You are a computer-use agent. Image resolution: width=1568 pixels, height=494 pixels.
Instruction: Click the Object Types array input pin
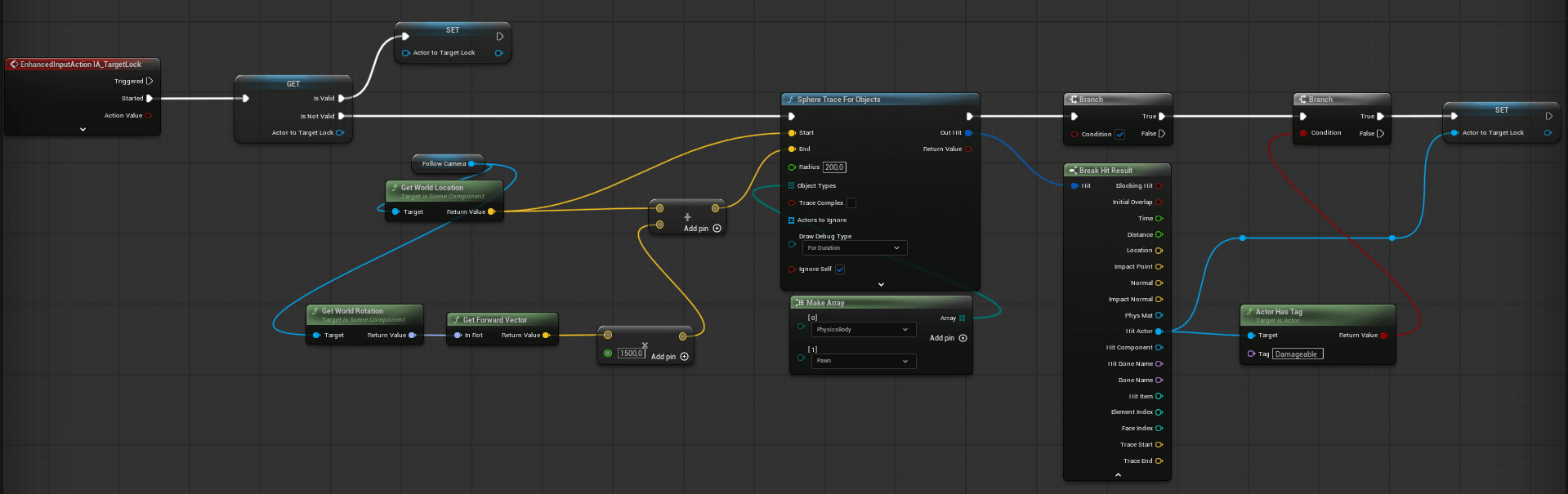[792, 185]
